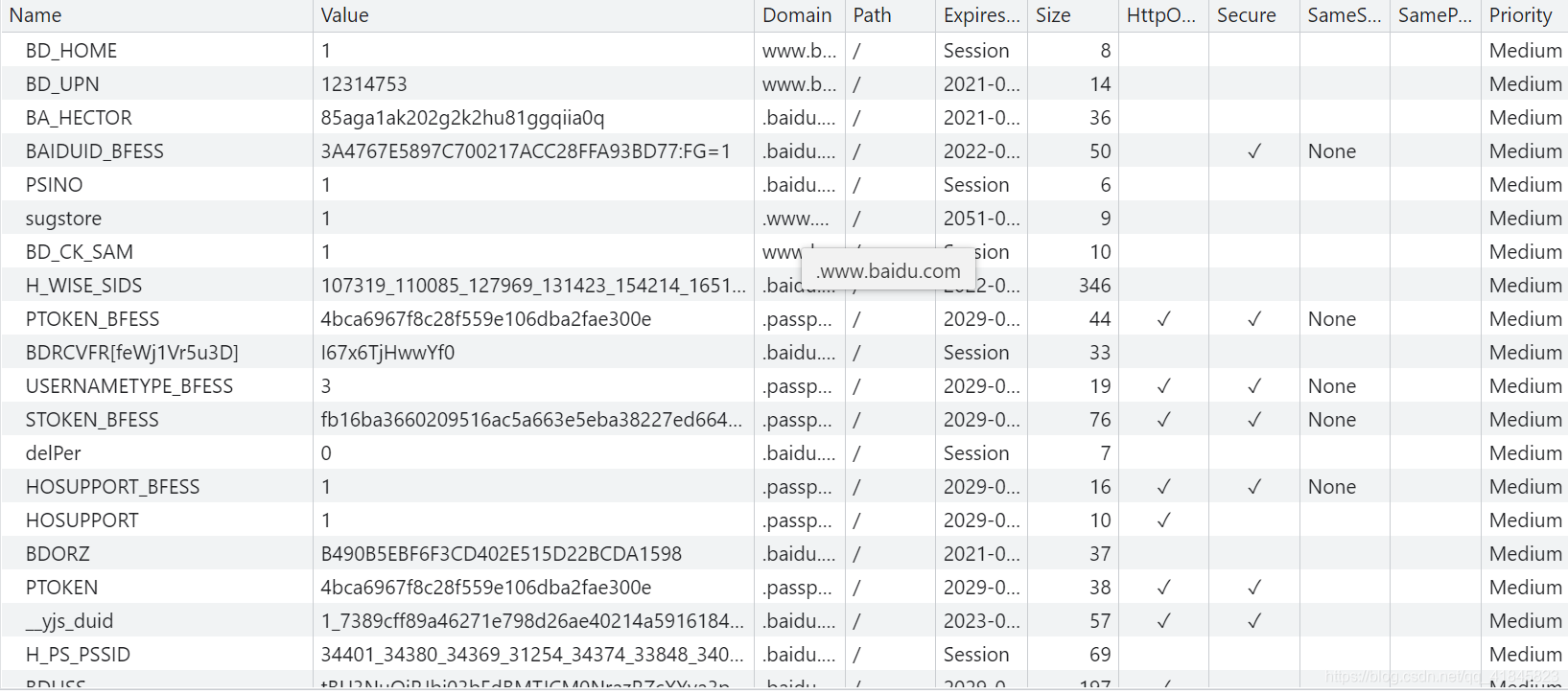1568x694 pixels.
Task: Click the BAIDUID_BFESS value ending FG=1
Action: click(527, 151)
